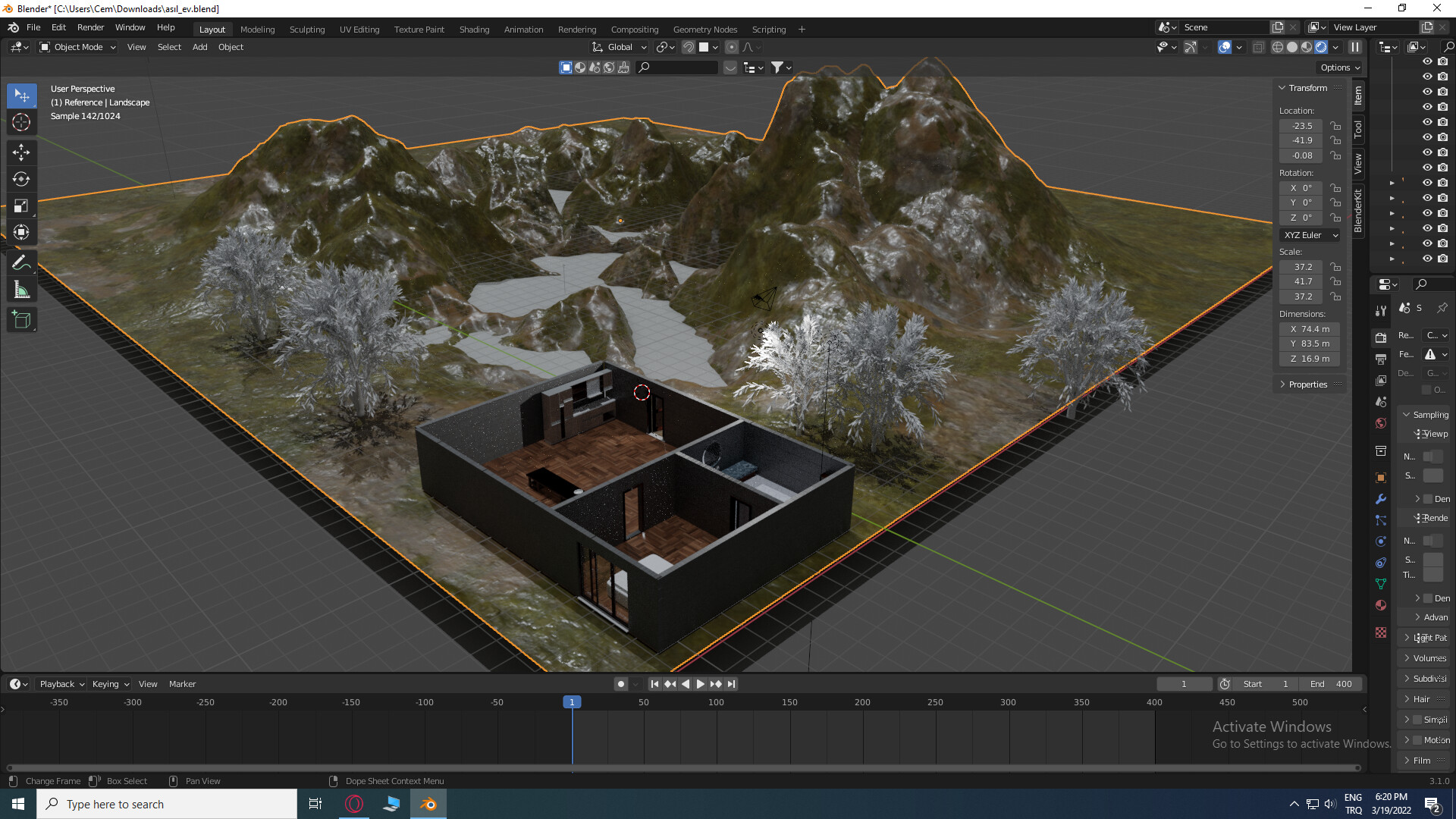Select the Add Cube tool

21,319
